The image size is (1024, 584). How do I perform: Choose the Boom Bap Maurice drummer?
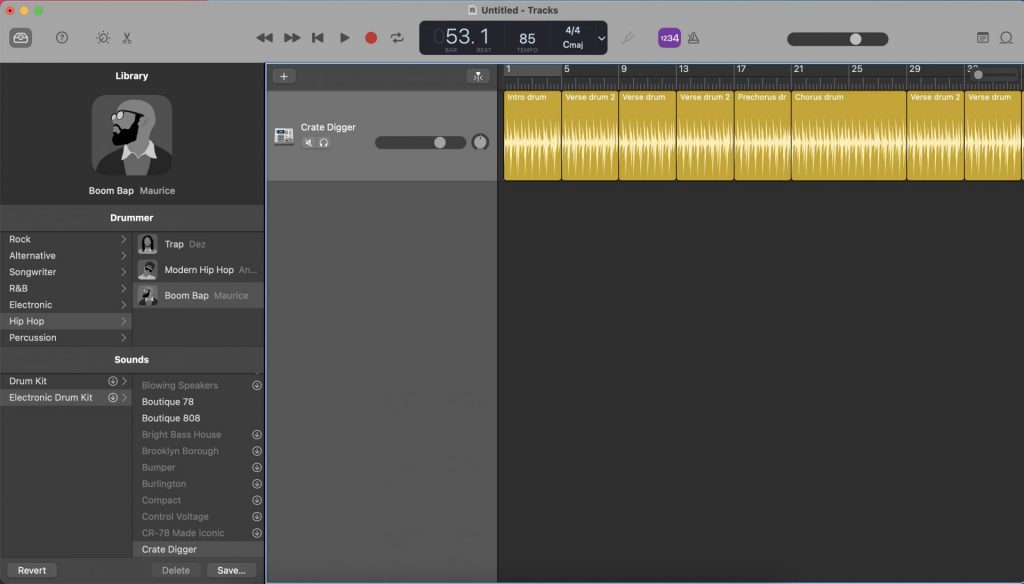point(199,295)
